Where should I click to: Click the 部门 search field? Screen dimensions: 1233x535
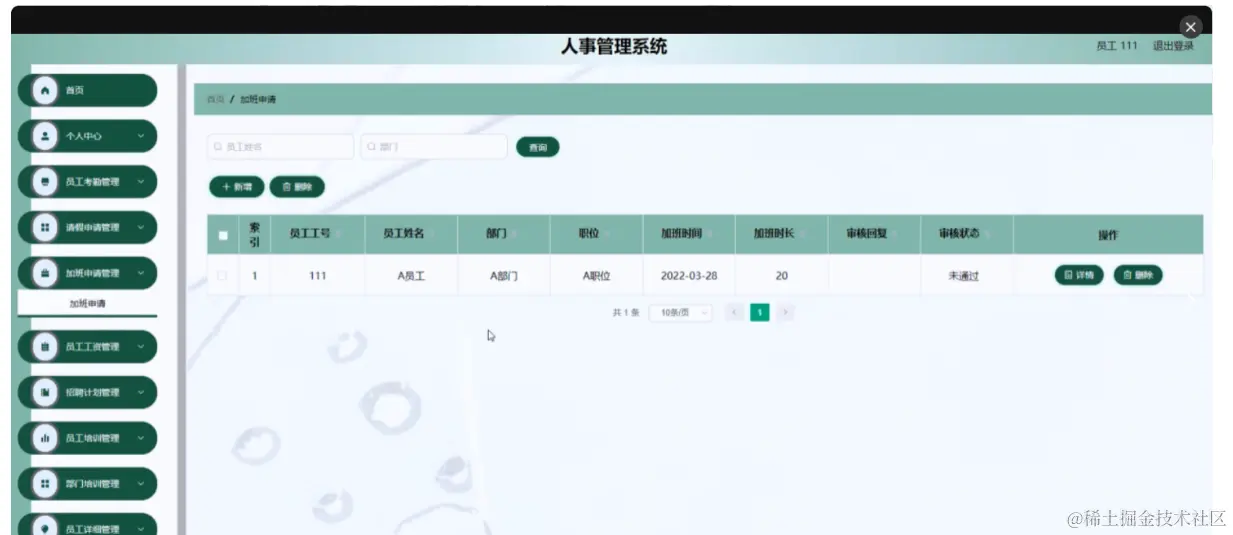click(434, 147)
